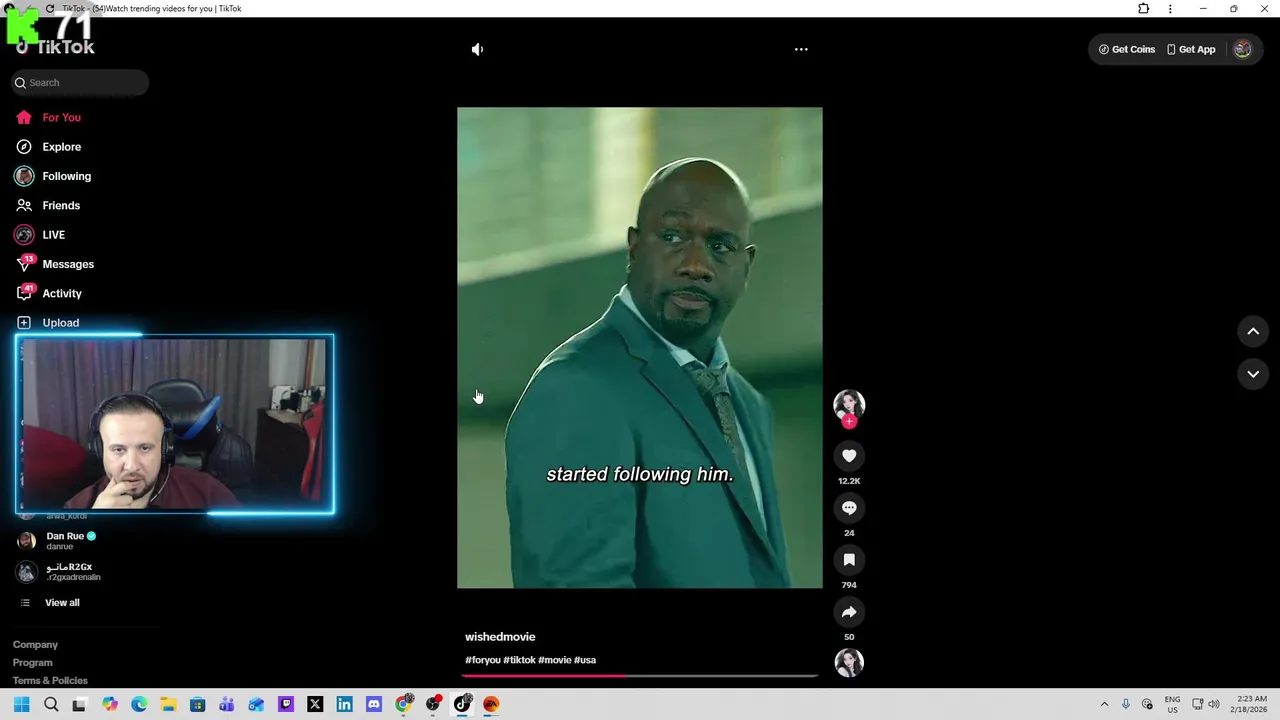Click the Search field in the sidebar

[80, 83]
